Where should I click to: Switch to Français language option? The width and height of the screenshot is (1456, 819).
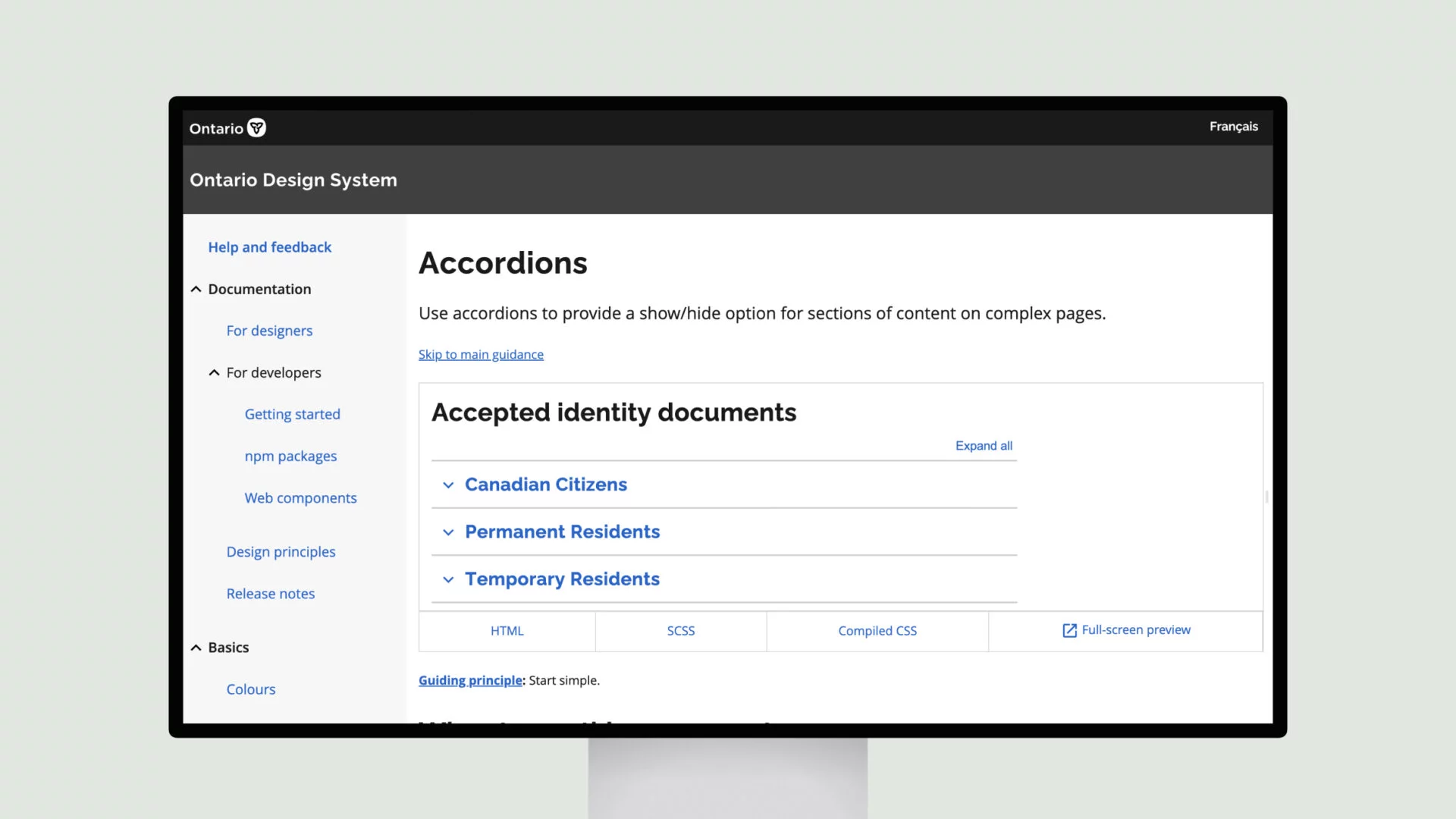click(x=1233, y=126)
